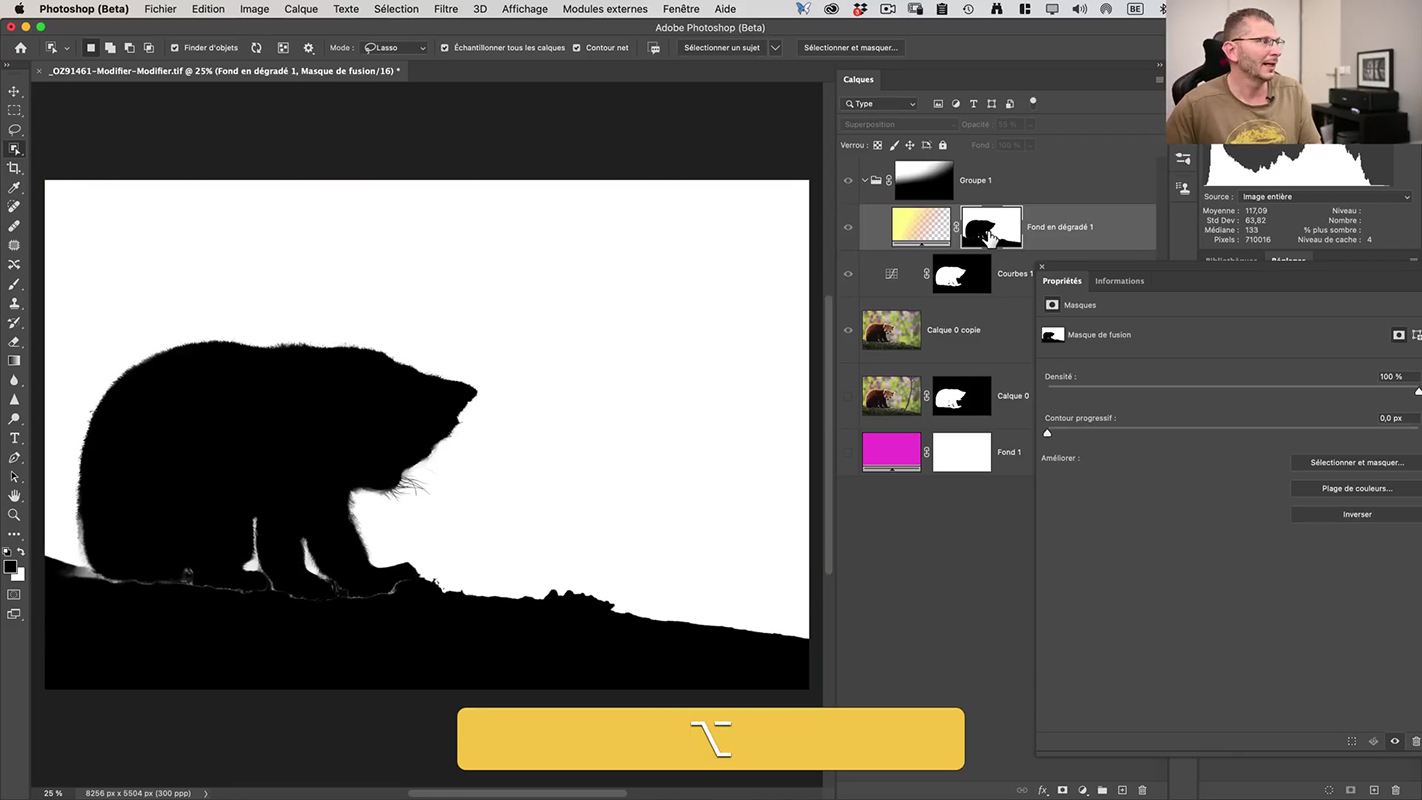The width and height of the screenshot is (1422, 800).
Task: Select the Crop tool
Action: click(x=14, y=168)
